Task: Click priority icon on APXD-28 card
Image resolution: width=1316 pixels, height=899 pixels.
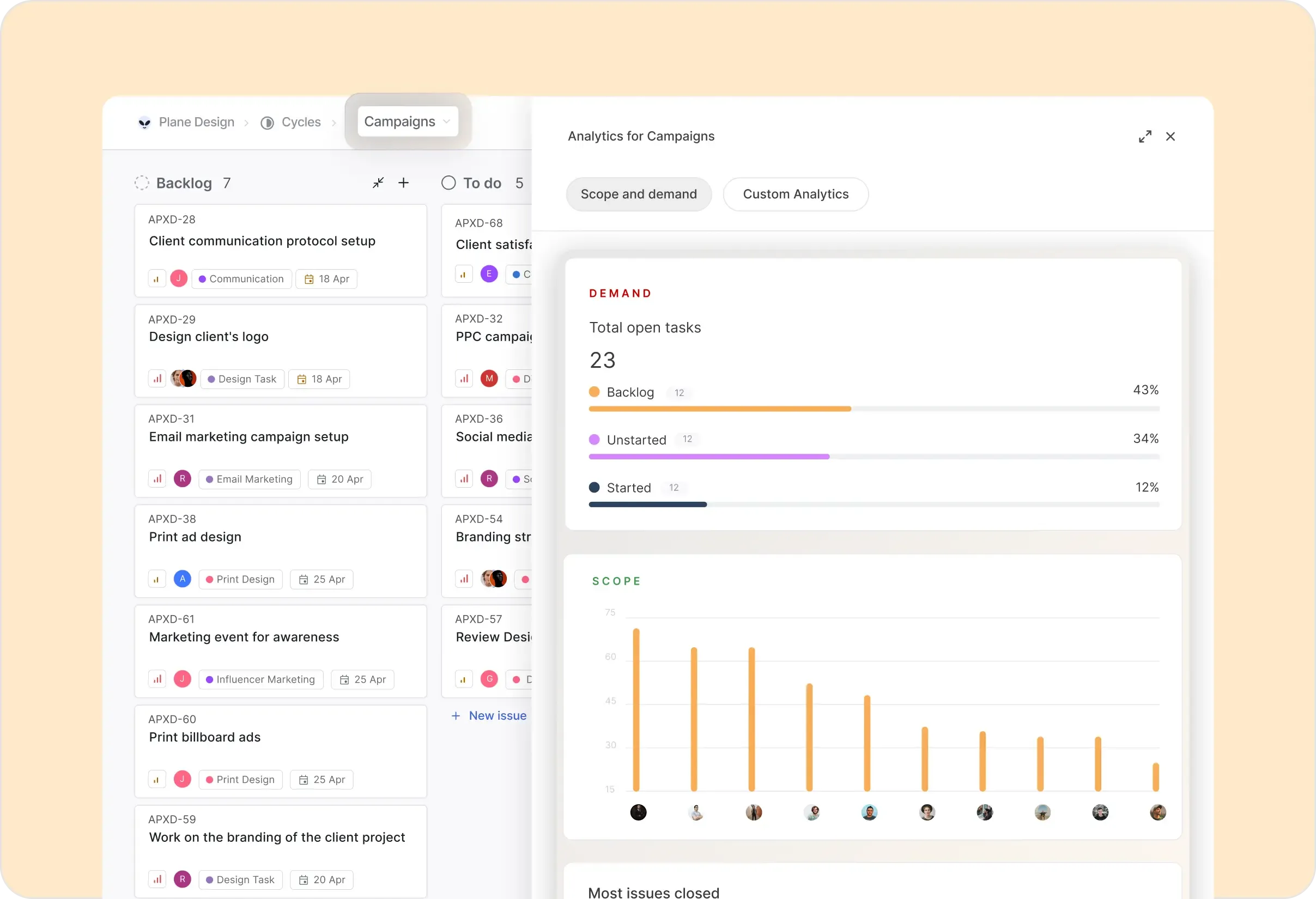Action: click(157, 278)
